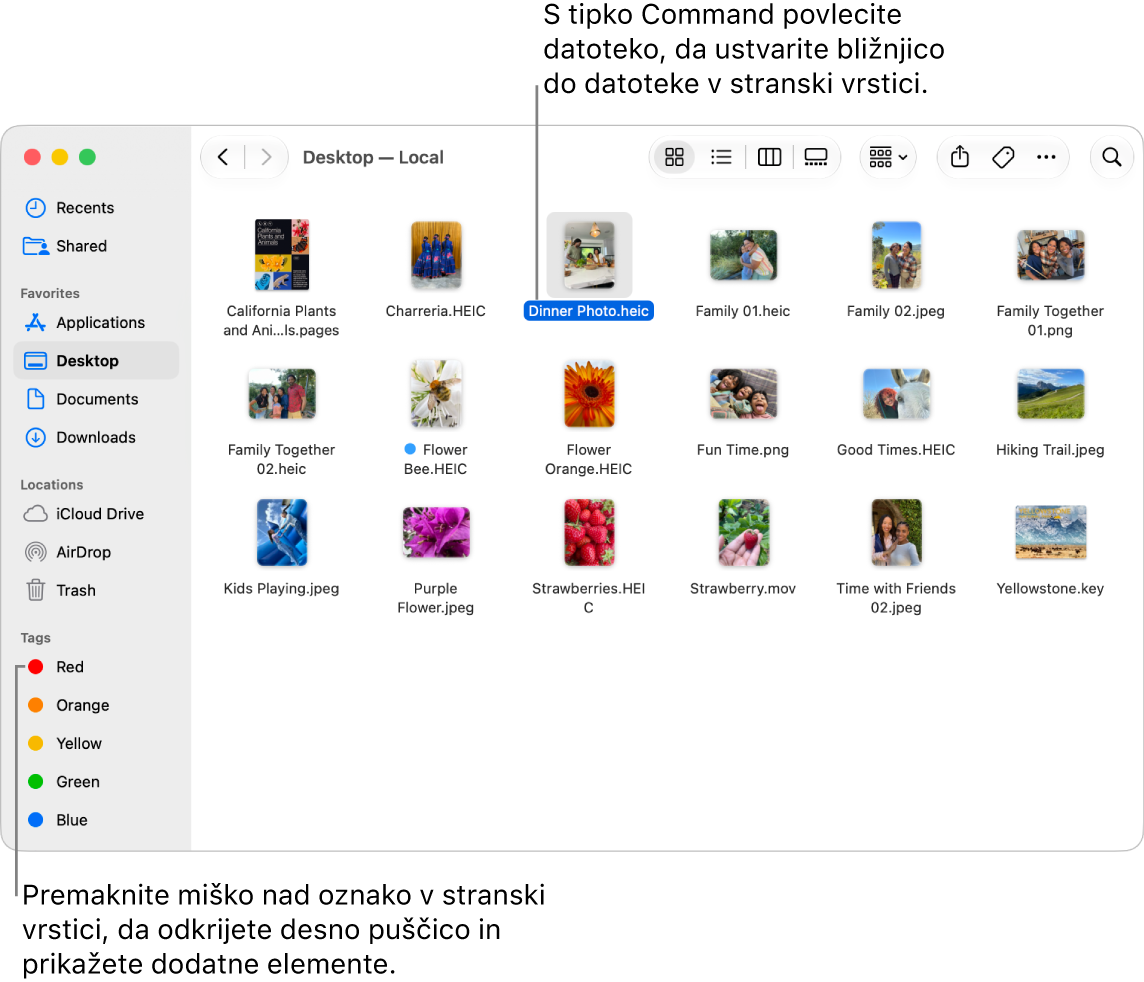This screenshot has width=1144, height=982.
Task: Switch to icon grid view
Action: coord(674,157)
